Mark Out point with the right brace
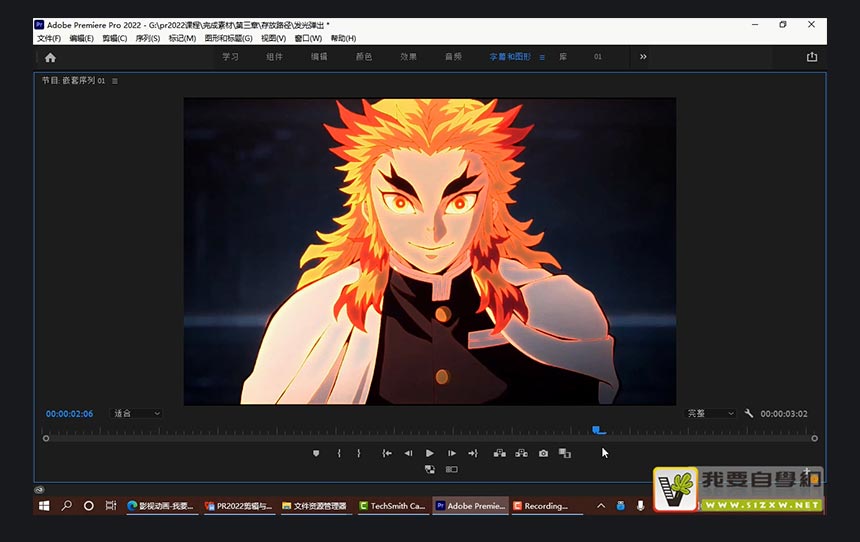The height and width of the screenshot is (542, 860). [359, 454]
